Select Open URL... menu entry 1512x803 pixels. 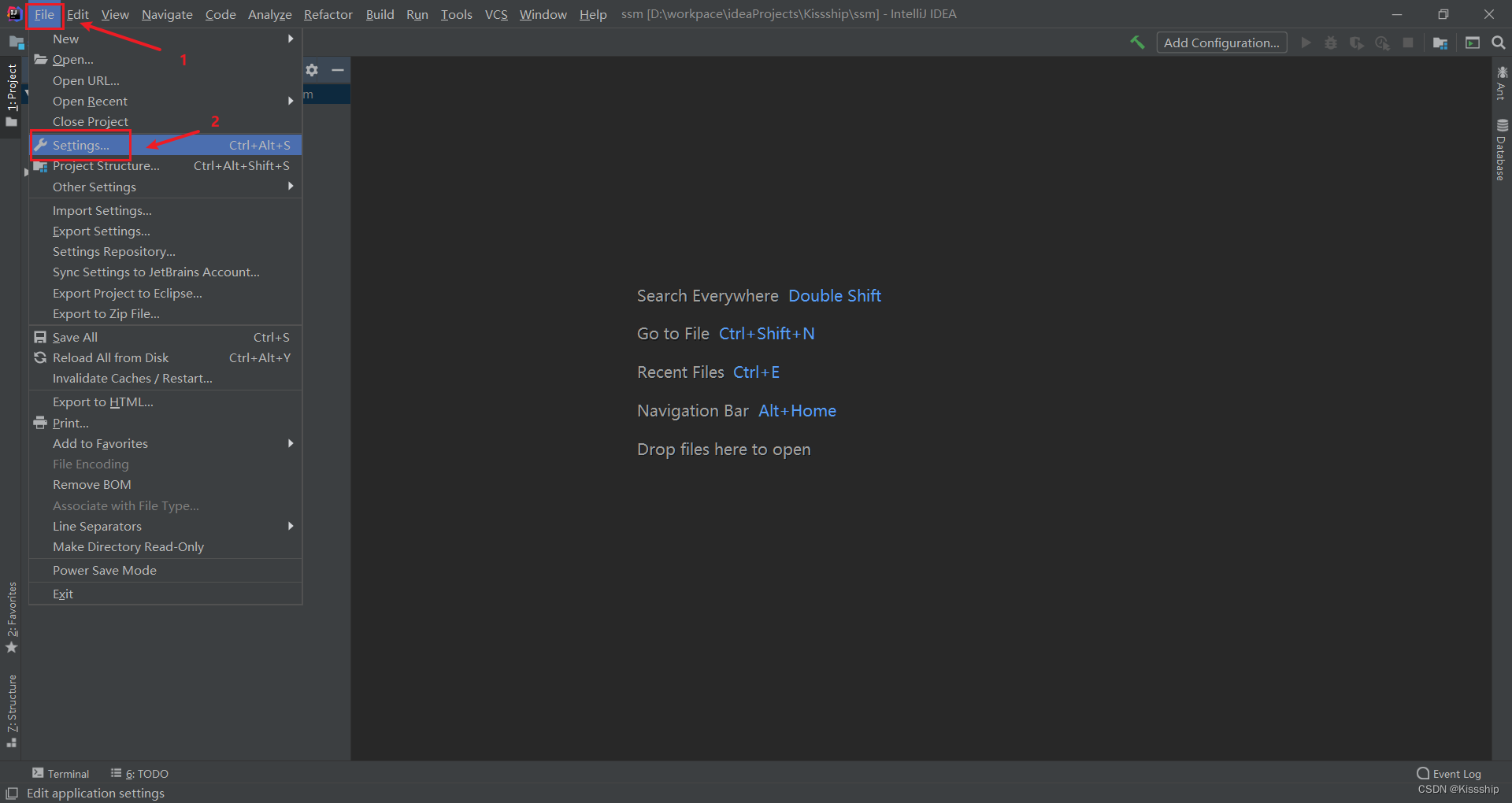coord(165,80)
